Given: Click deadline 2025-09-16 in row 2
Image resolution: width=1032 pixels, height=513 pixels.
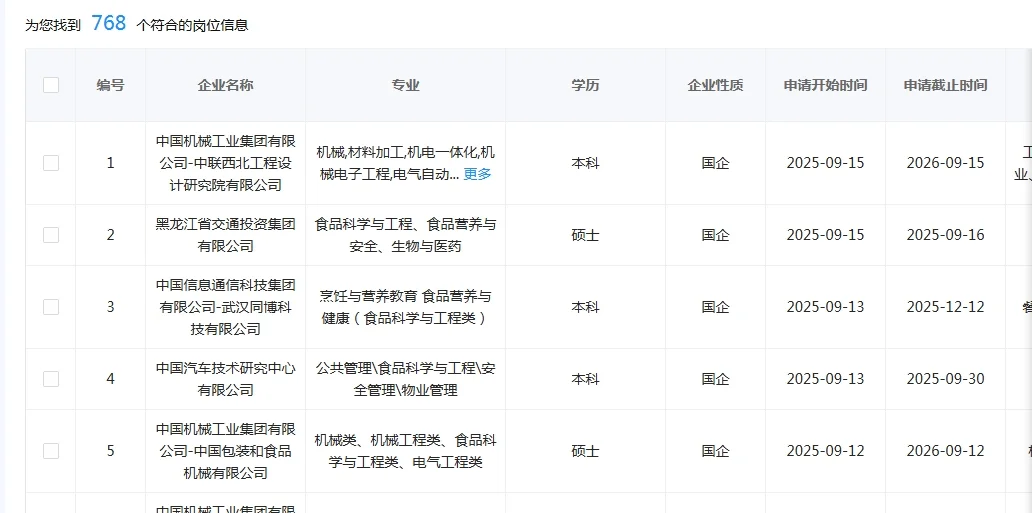Looking at the screenshot, I should tap(945, 235).
